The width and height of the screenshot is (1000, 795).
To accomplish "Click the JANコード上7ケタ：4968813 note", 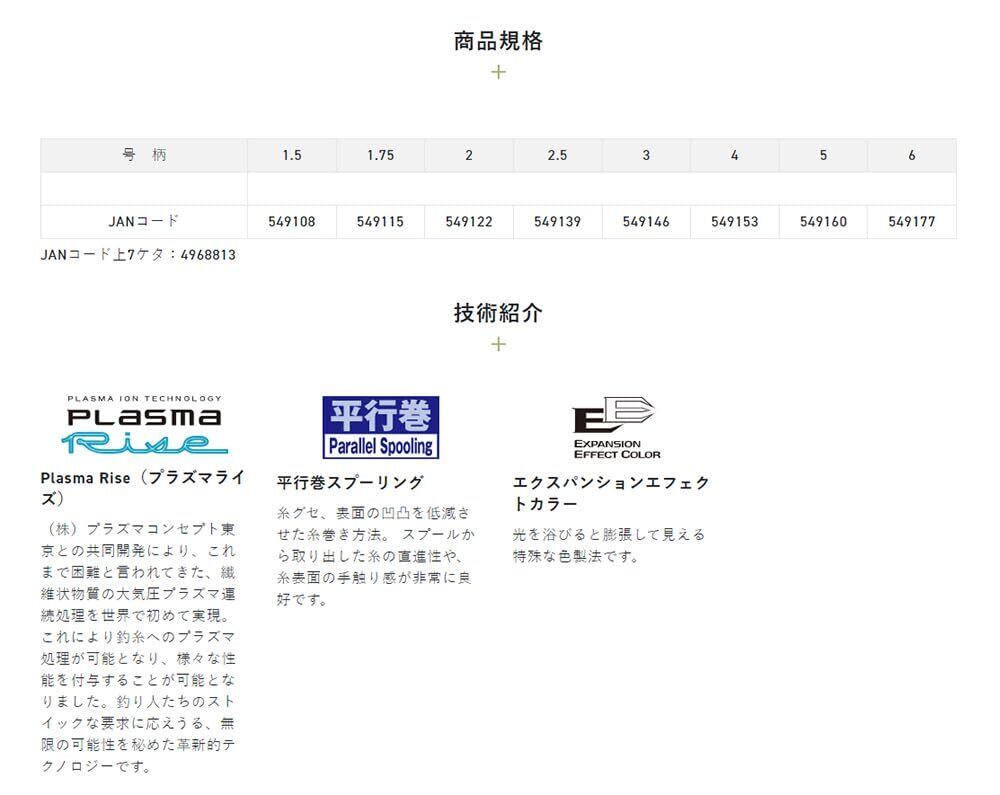I will (x=138, y=255).
